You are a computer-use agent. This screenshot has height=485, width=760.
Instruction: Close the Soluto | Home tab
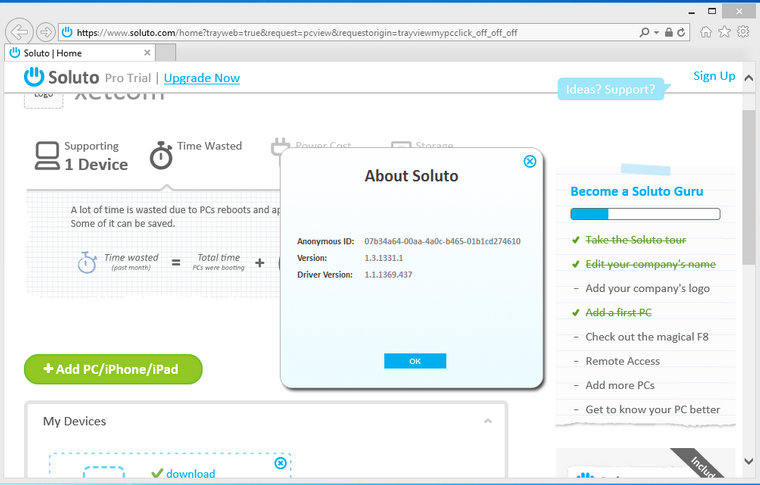tap(147, 53)
